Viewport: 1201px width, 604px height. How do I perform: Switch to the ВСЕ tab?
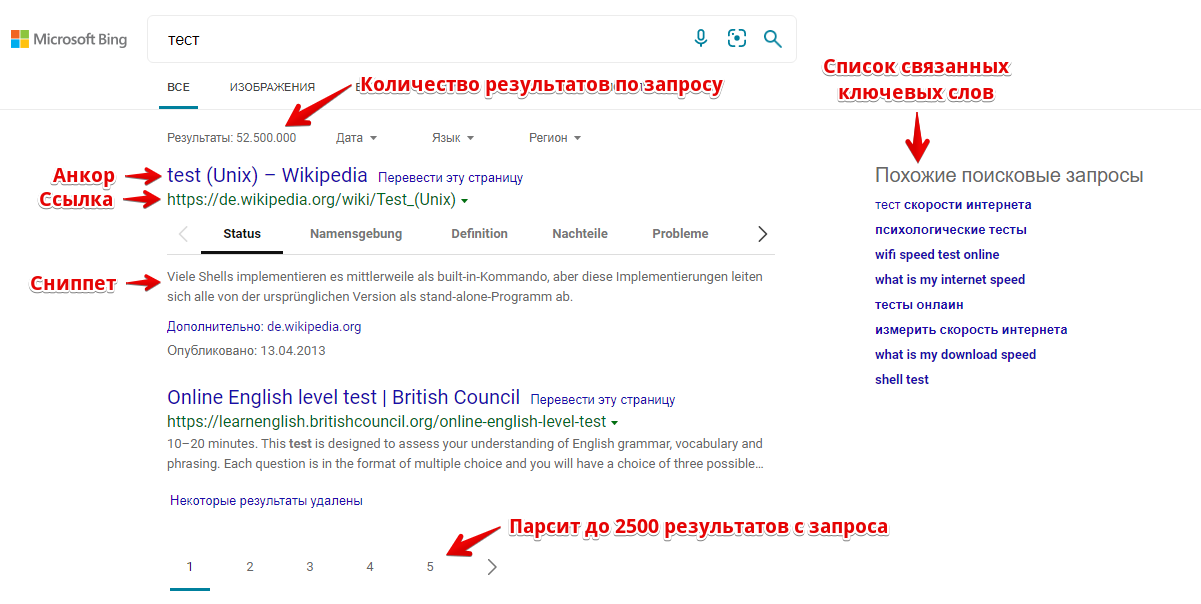[x=178, y=87]
